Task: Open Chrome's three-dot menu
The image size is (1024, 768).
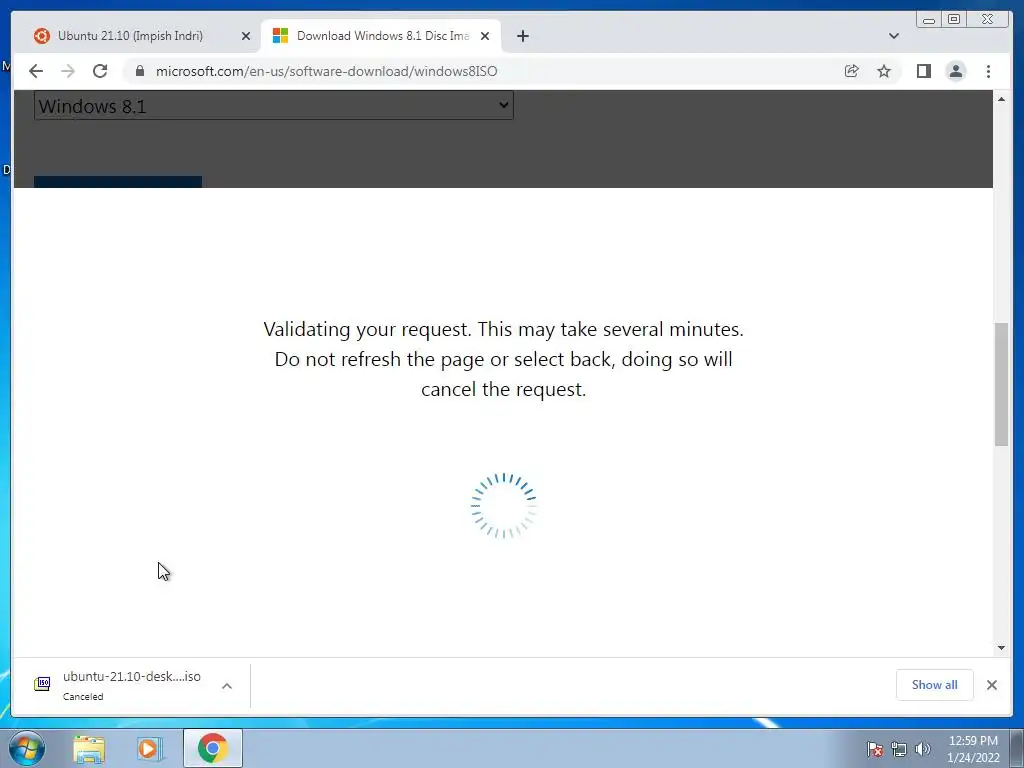Action: click(x=988, y=71)
